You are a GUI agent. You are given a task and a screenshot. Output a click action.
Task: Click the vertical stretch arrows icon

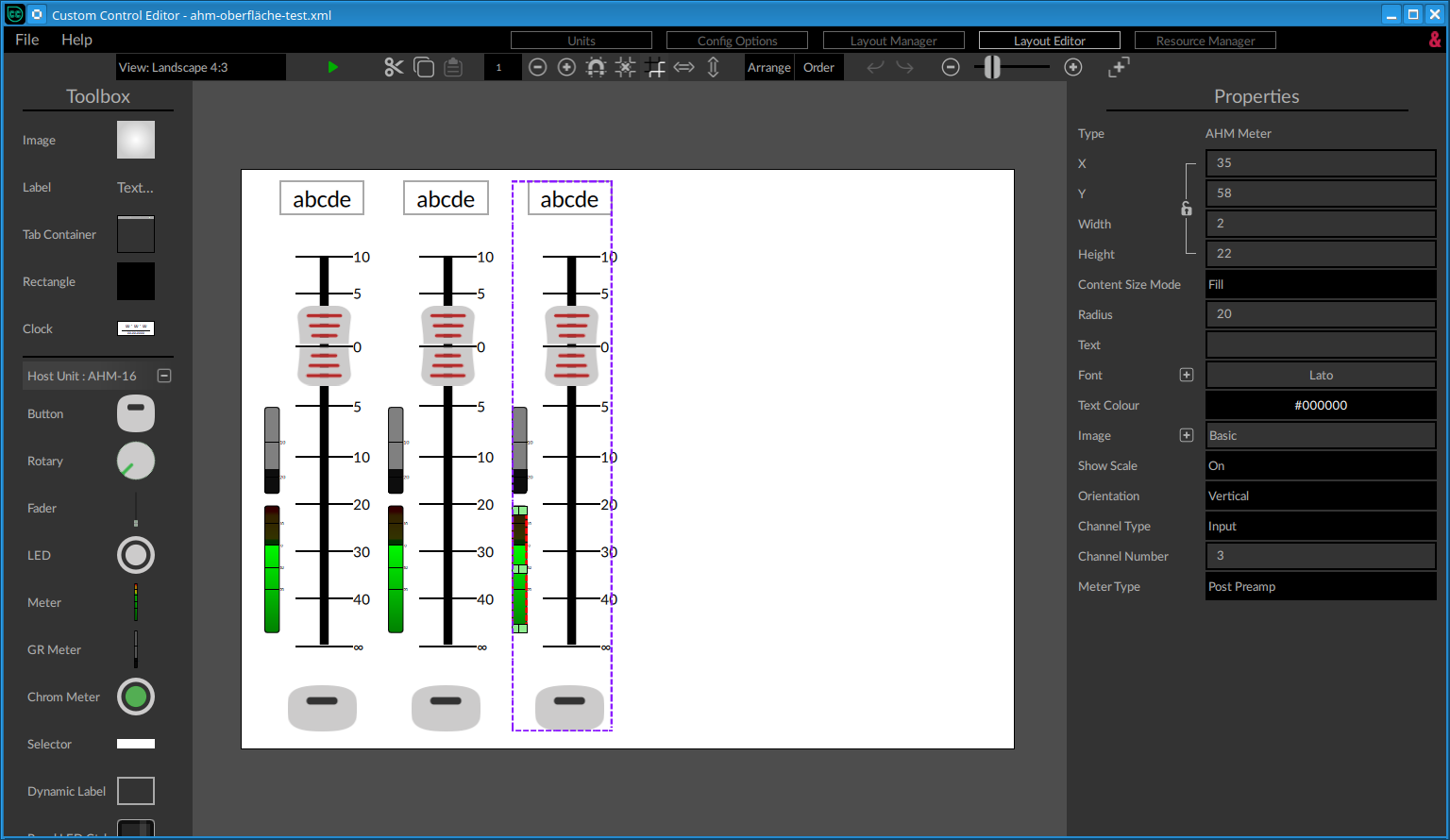pyautogui.click(x=714, y=67)
